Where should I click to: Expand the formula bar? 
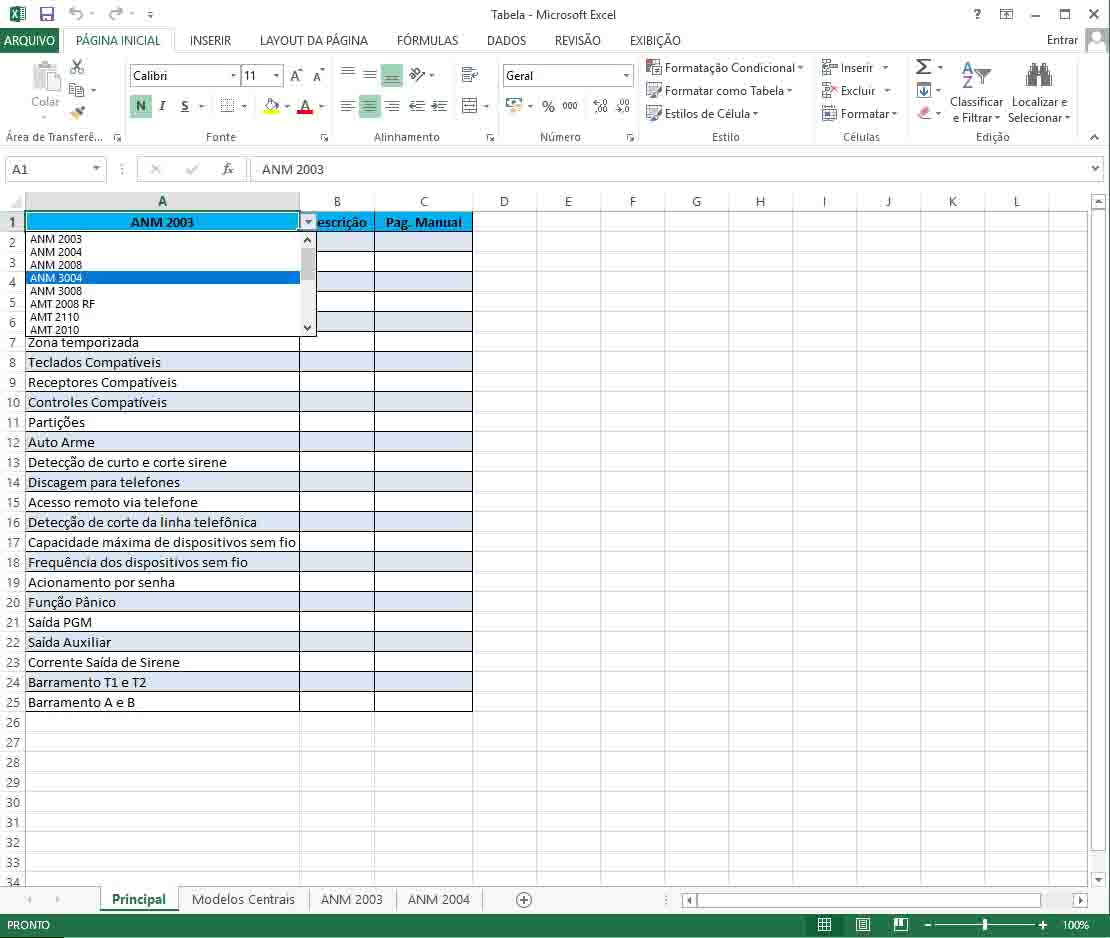(x=1095, y=168)
